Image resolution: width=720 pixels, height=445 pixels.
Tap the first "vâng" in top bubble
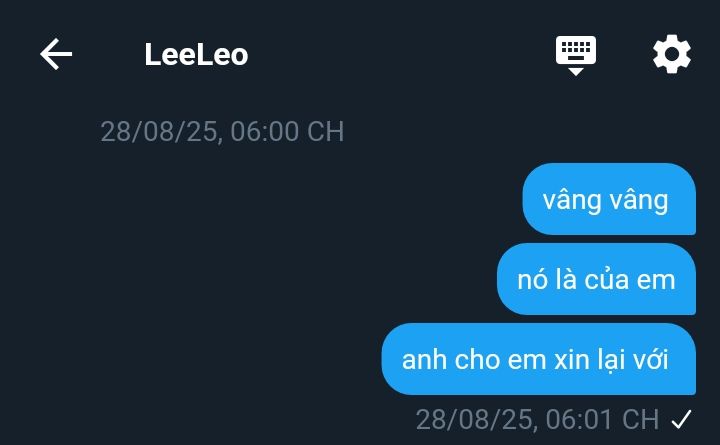[572, 201]
